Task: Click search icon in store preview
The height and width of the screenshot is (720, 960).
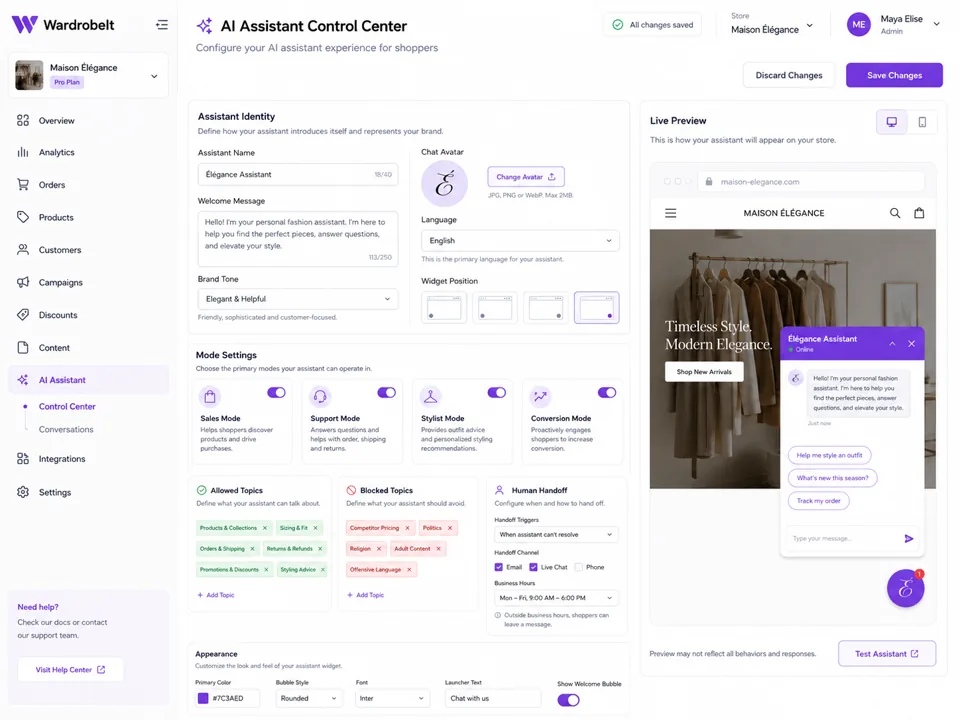Action: pos(894,213)
